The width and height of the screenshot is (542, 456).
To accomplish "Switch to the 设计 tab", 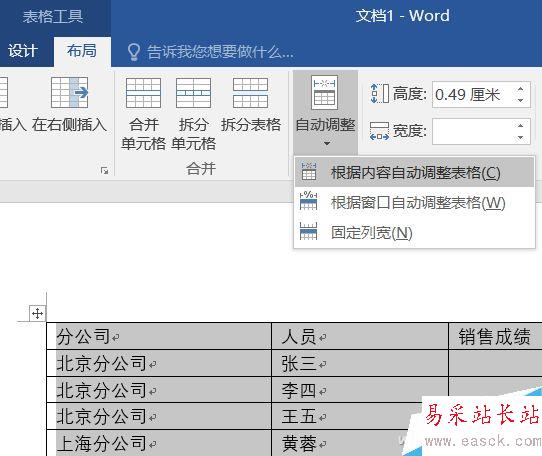I will [x=23, y=51].
